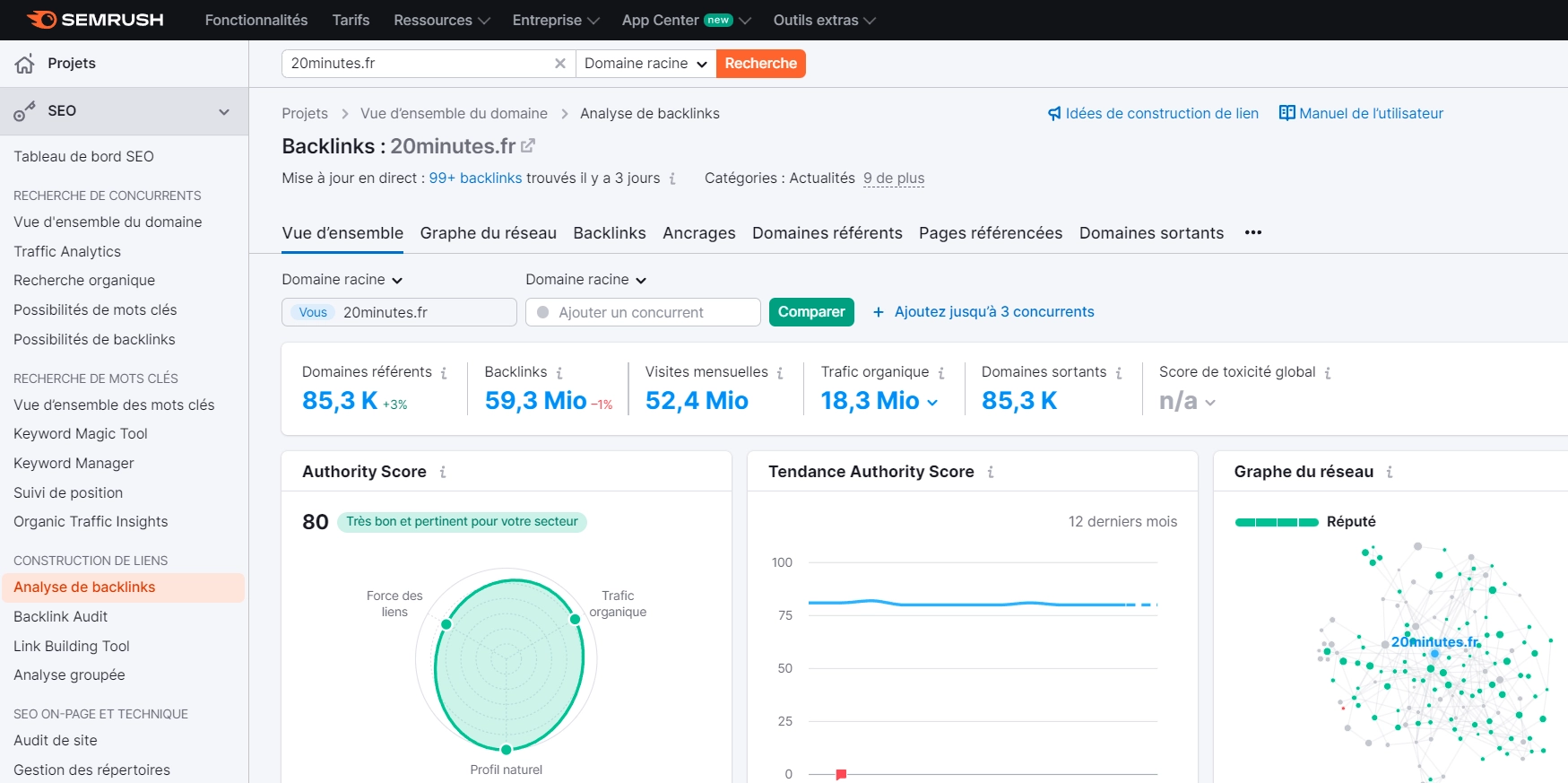Open the three-dots more tabs menu
Screen dimensions: 1568x783
tap(1253, 232)
